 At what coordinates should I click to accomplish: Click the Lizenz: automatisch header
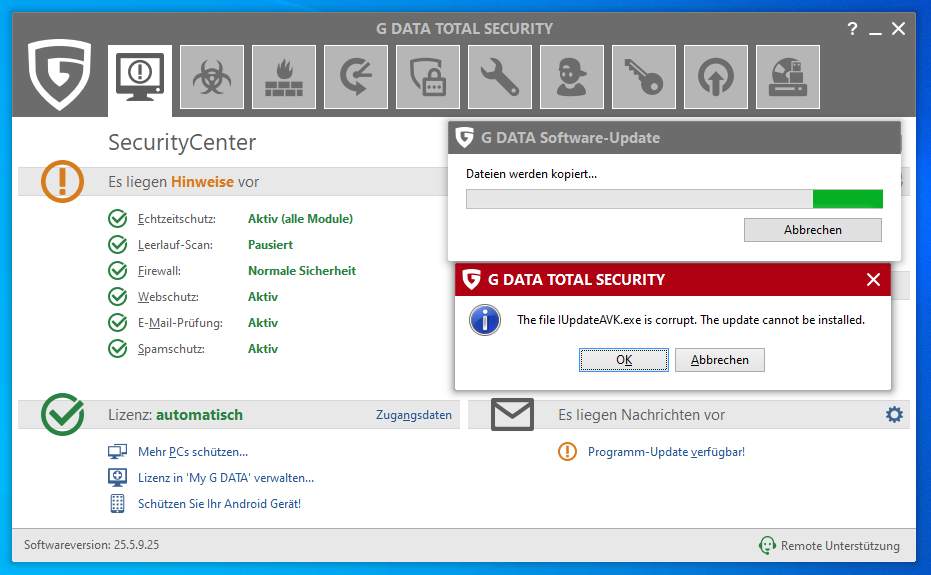click(175, 415)
